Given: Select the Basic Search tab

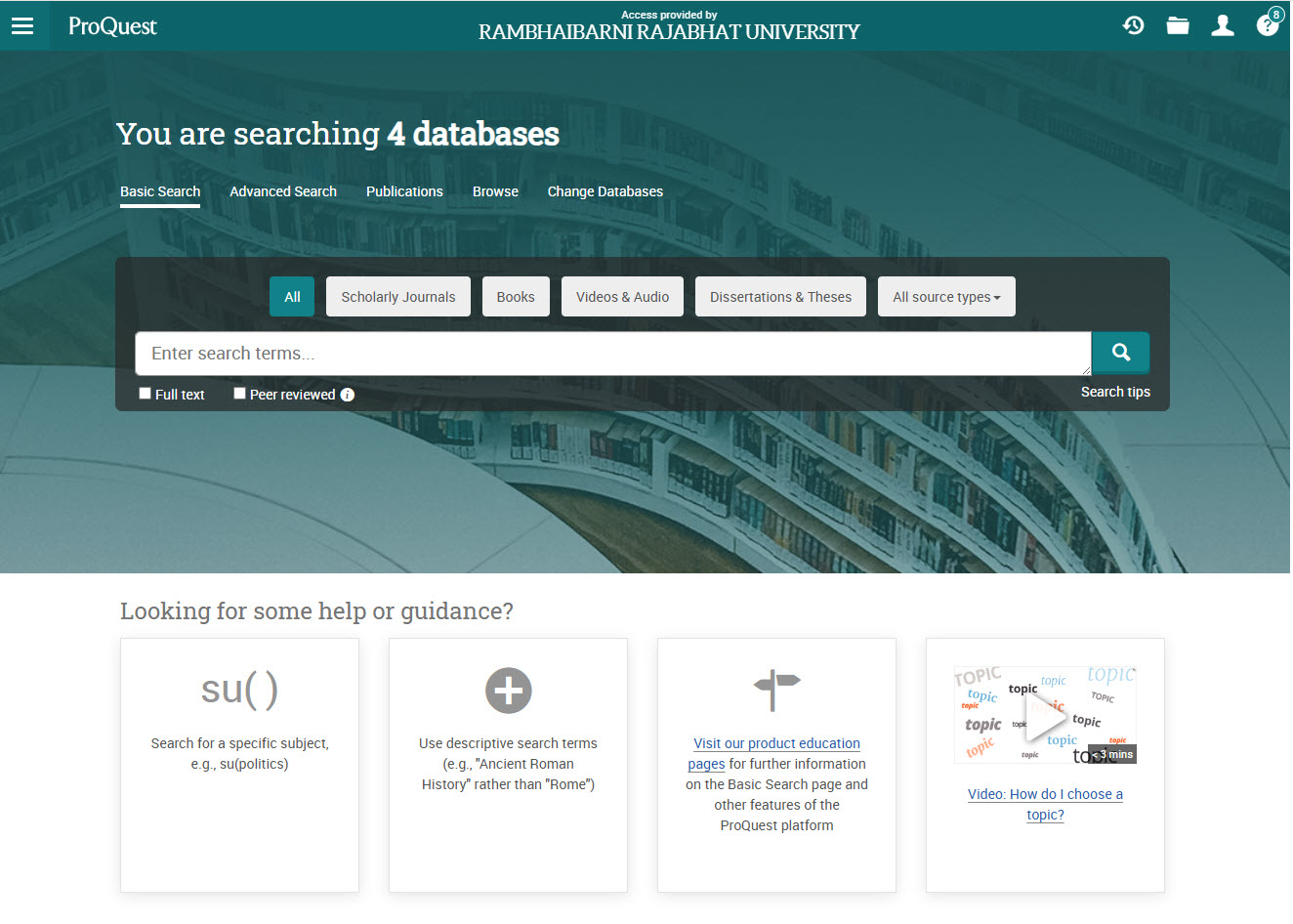Looking at the screenshot, I should pyautogui.click(x=160, y=191).
